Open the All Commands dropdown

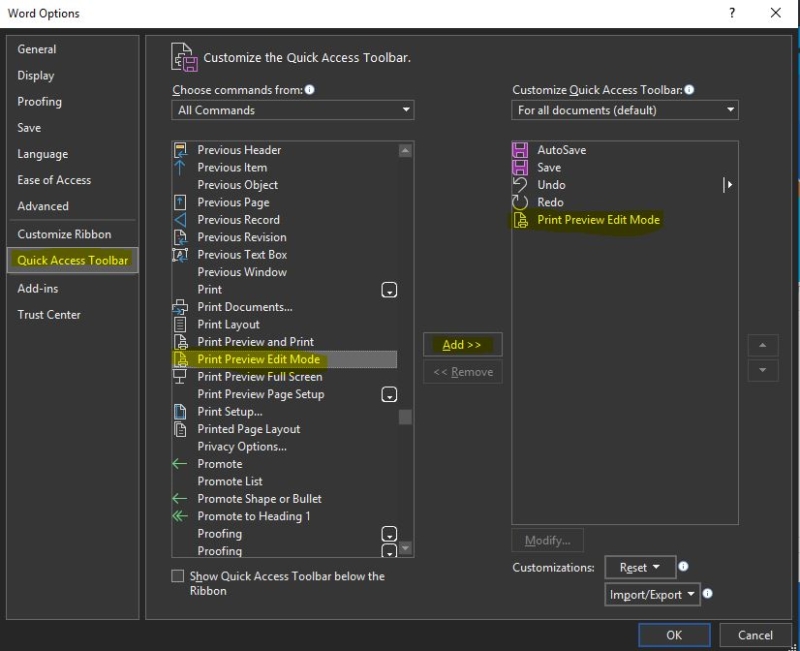(292, 110)
